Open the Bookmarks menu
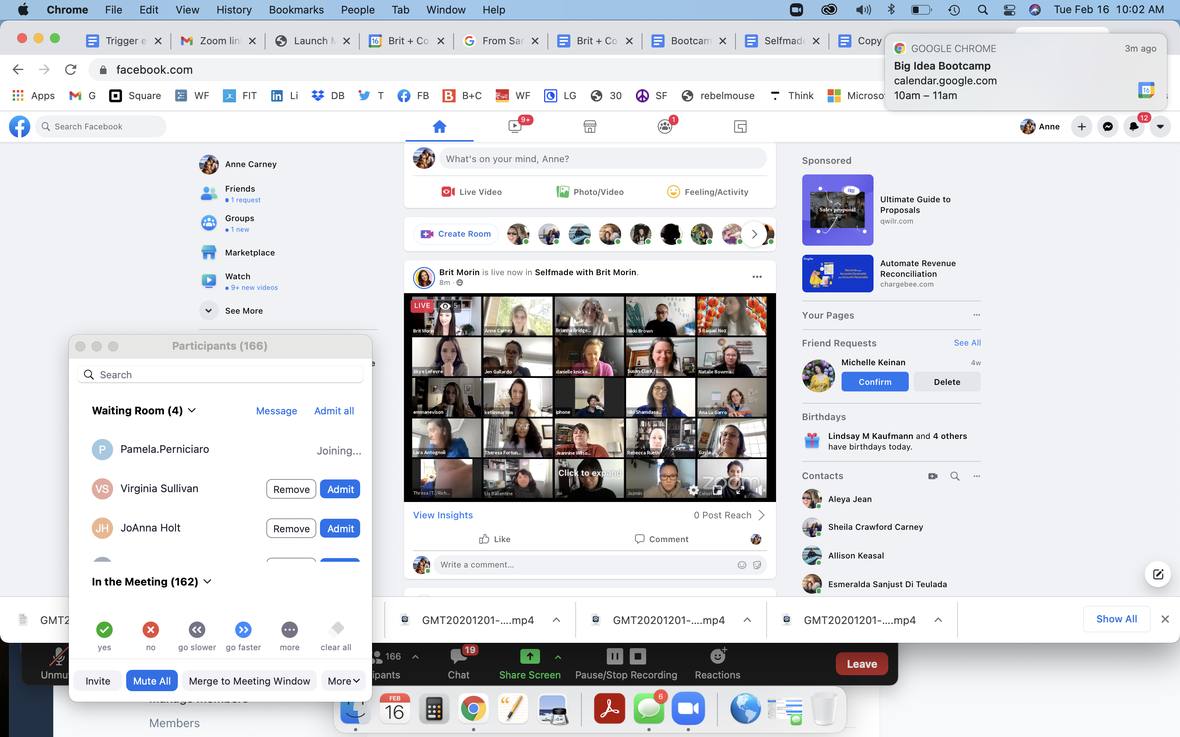This screenshot has height=737, width=1180. click(x=297, y=10)
